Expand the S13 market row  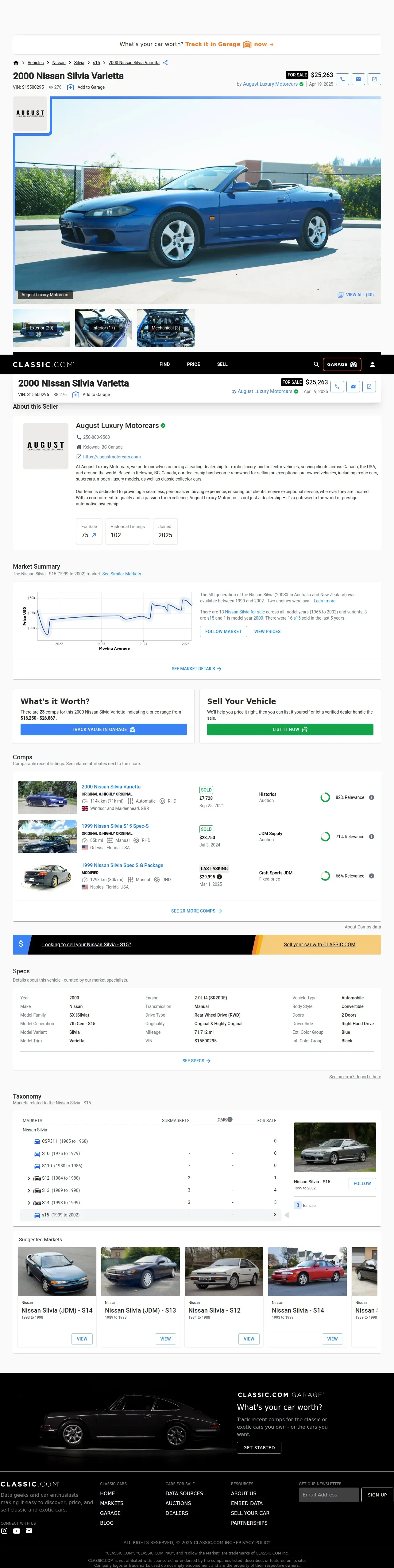point(29,1191)
